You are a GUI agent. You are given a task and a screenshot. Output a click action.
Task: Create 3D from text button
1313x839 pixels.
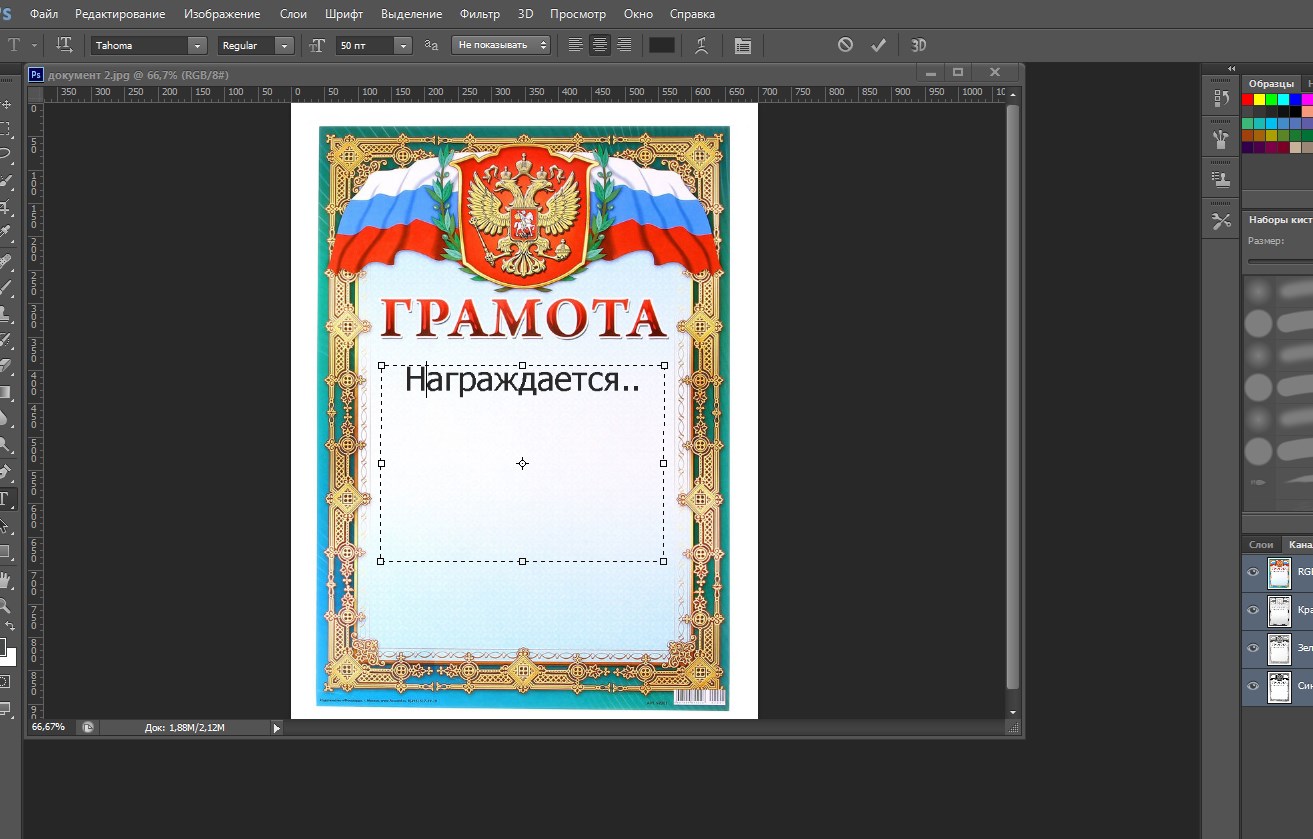918,45
